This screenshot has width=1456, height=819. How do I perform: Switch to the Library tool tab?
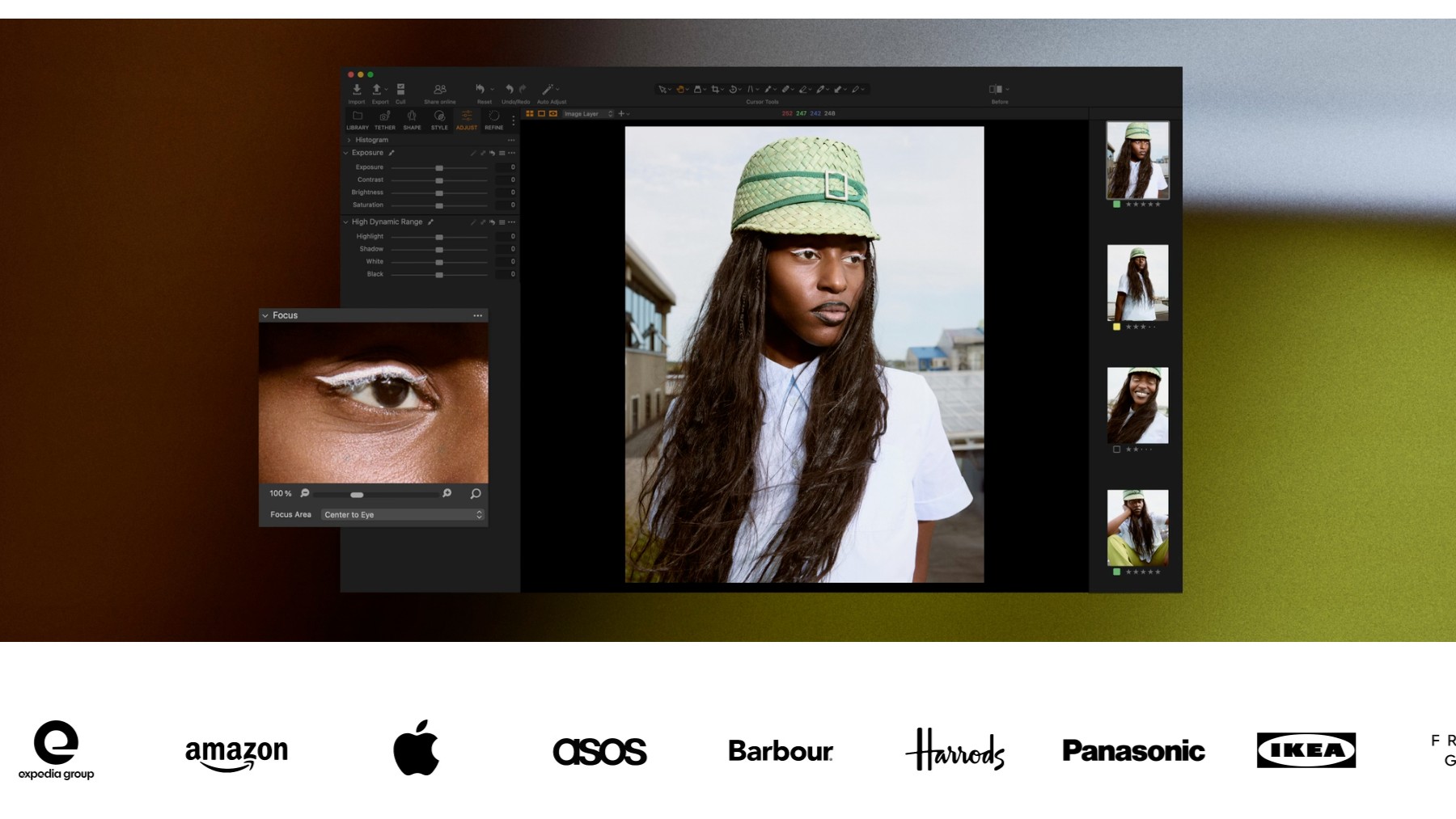[358, 120]
